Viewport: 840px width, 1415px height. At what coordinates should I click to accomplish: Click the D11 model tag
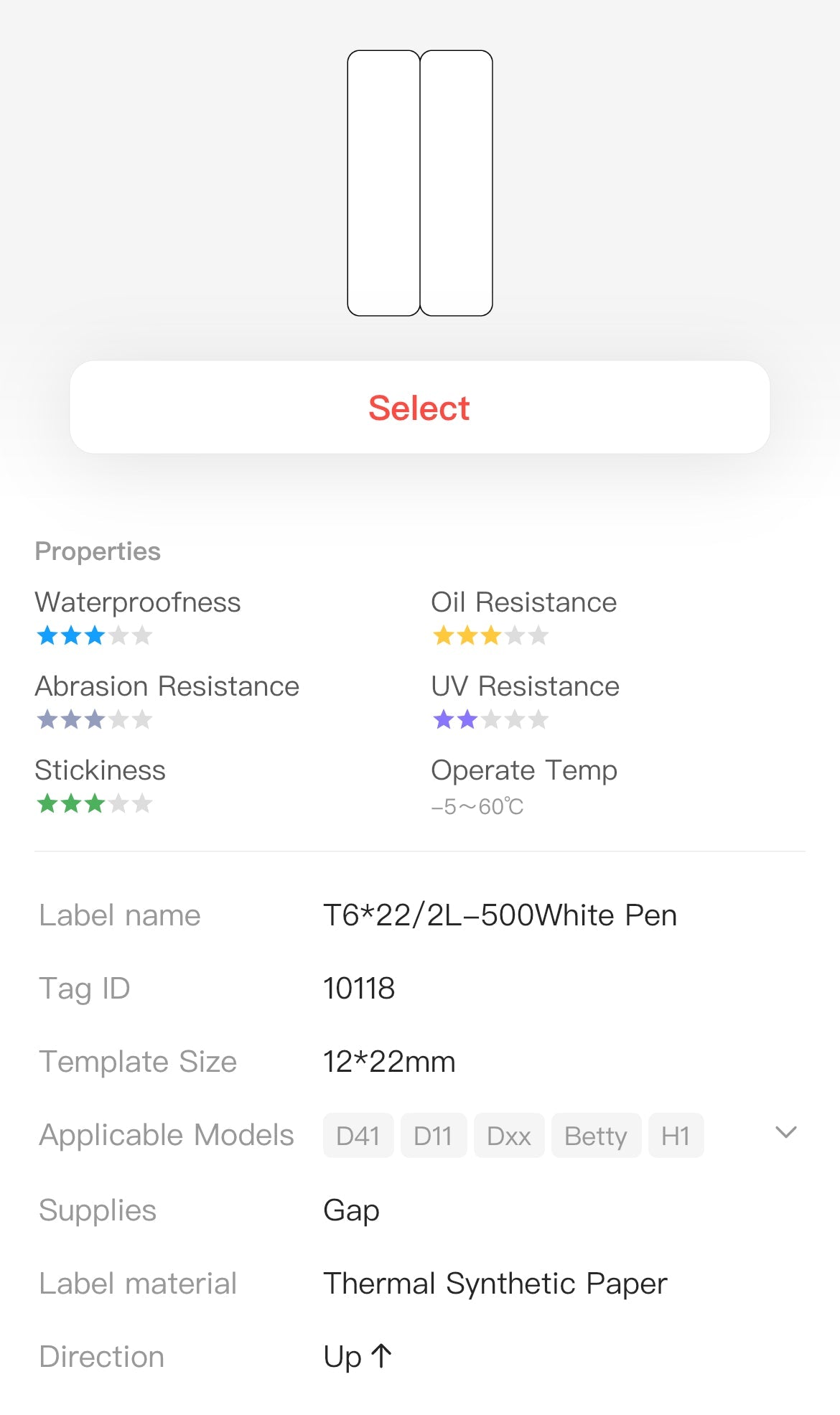coord(433,1136)
